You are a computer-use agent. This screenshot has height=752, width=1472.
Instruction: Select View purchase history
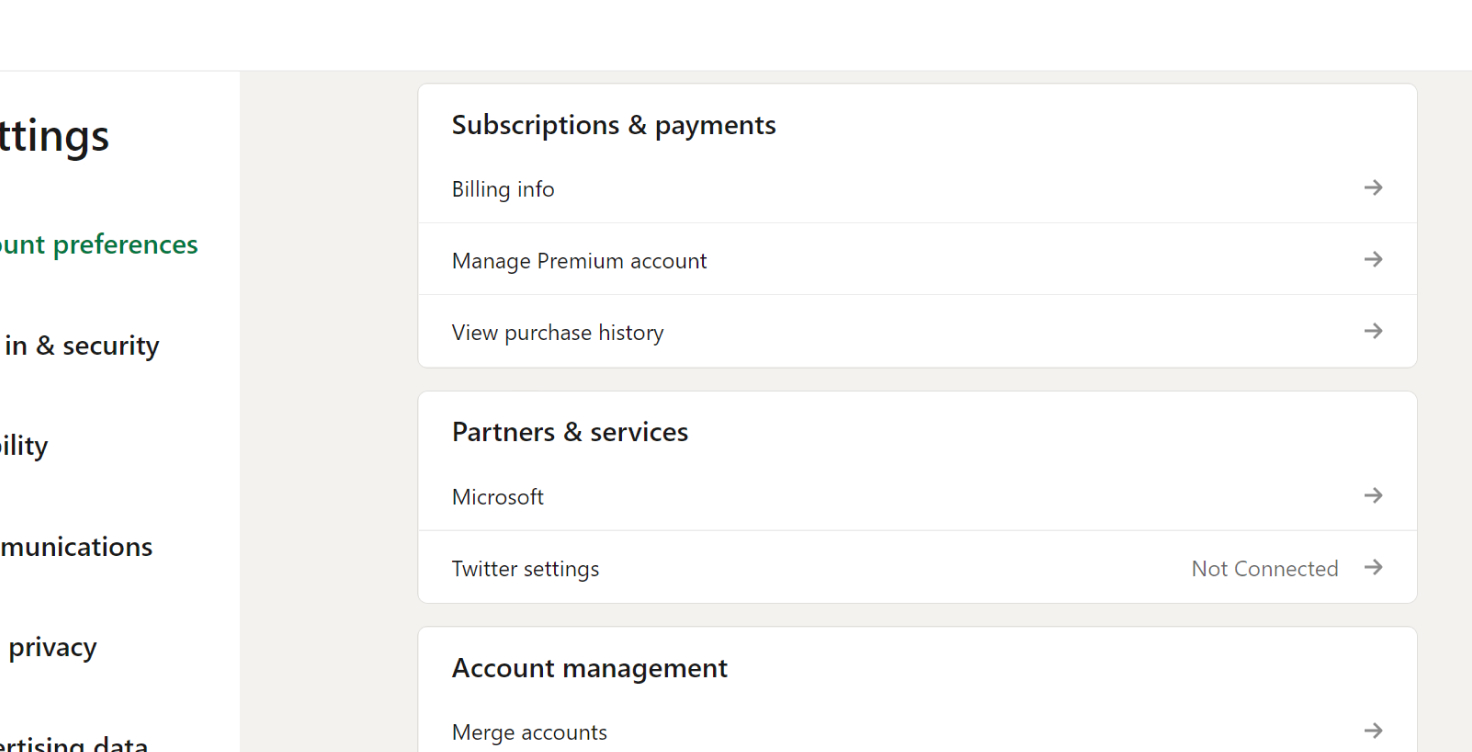pyautogui.click(x=557, y=333)
